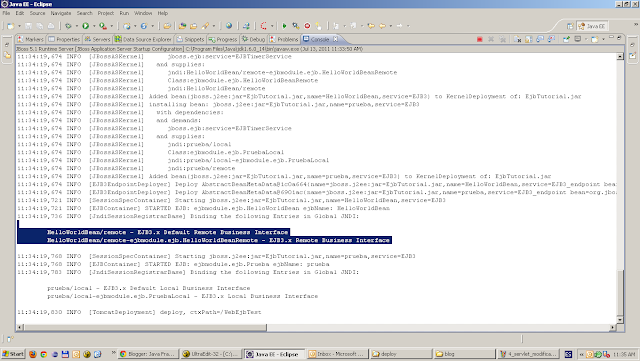
Task: Click the Open Web Browser globe icon
Action: pos(229,26)
